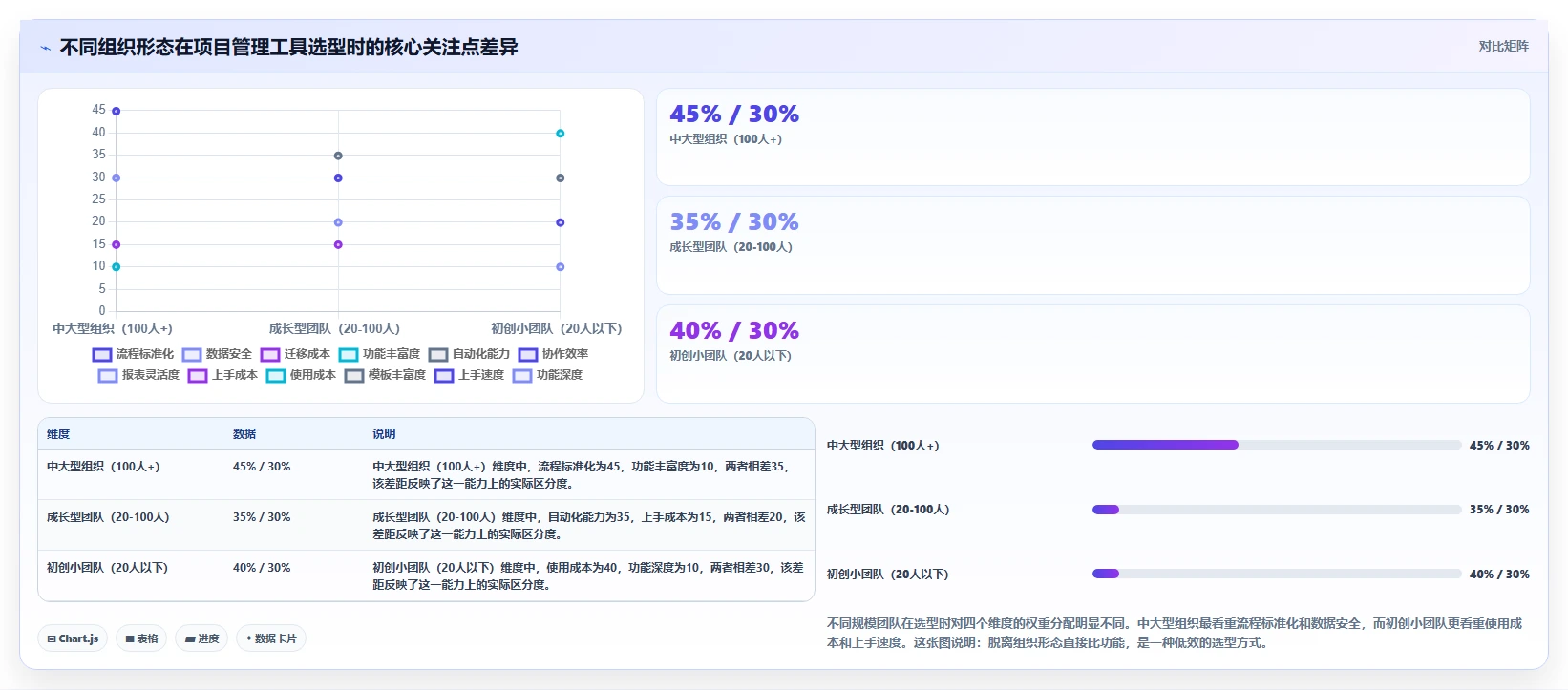1568x690 pixels.
Task: Click the 表格 tag chip
Action: coord(141,638)
